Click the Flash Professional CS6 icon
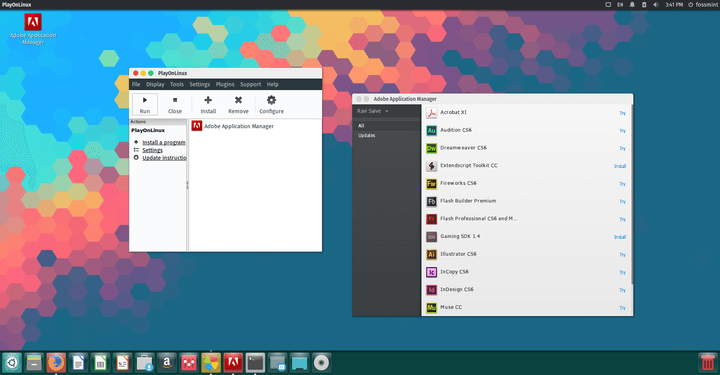This screenshot has height=375, width=720. click(431, 219)
